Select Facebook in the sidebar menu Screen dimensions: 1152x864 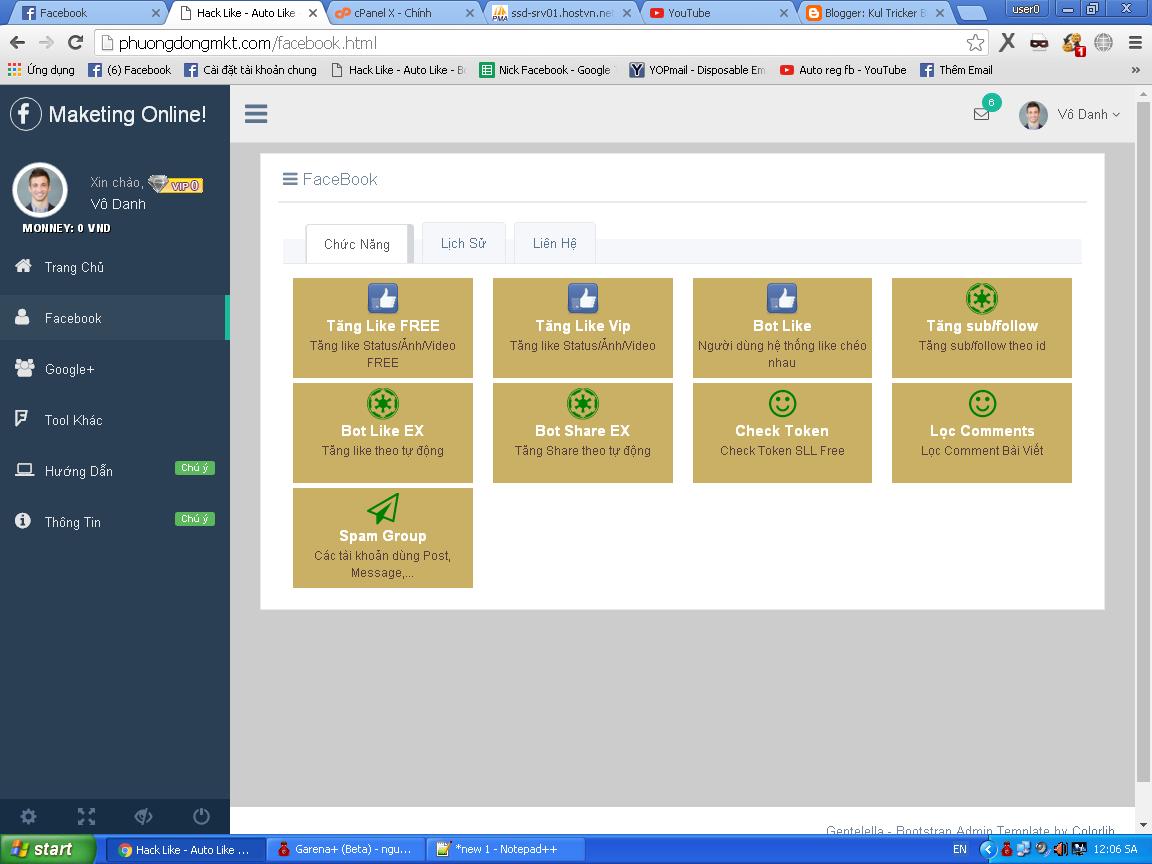click(115, 317)
